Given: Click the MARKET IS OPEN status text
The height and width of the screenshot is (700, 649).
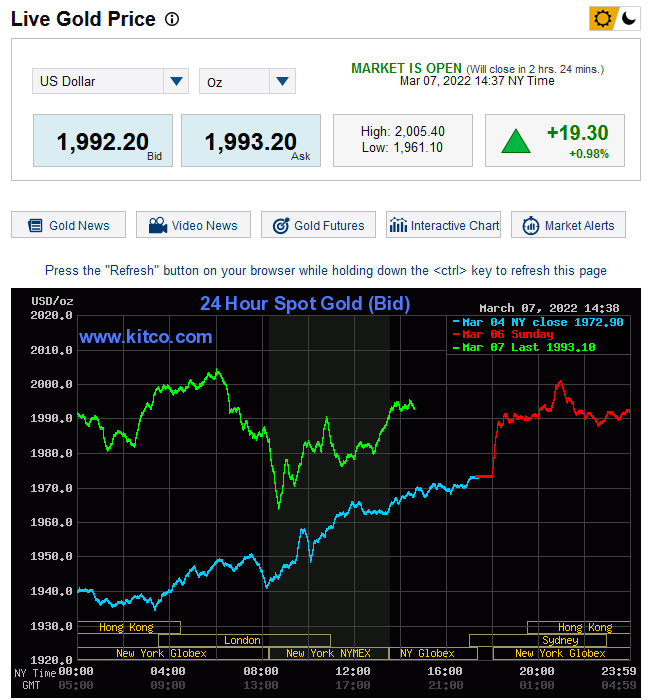Looking at the screenshot, I should [406, 68].
